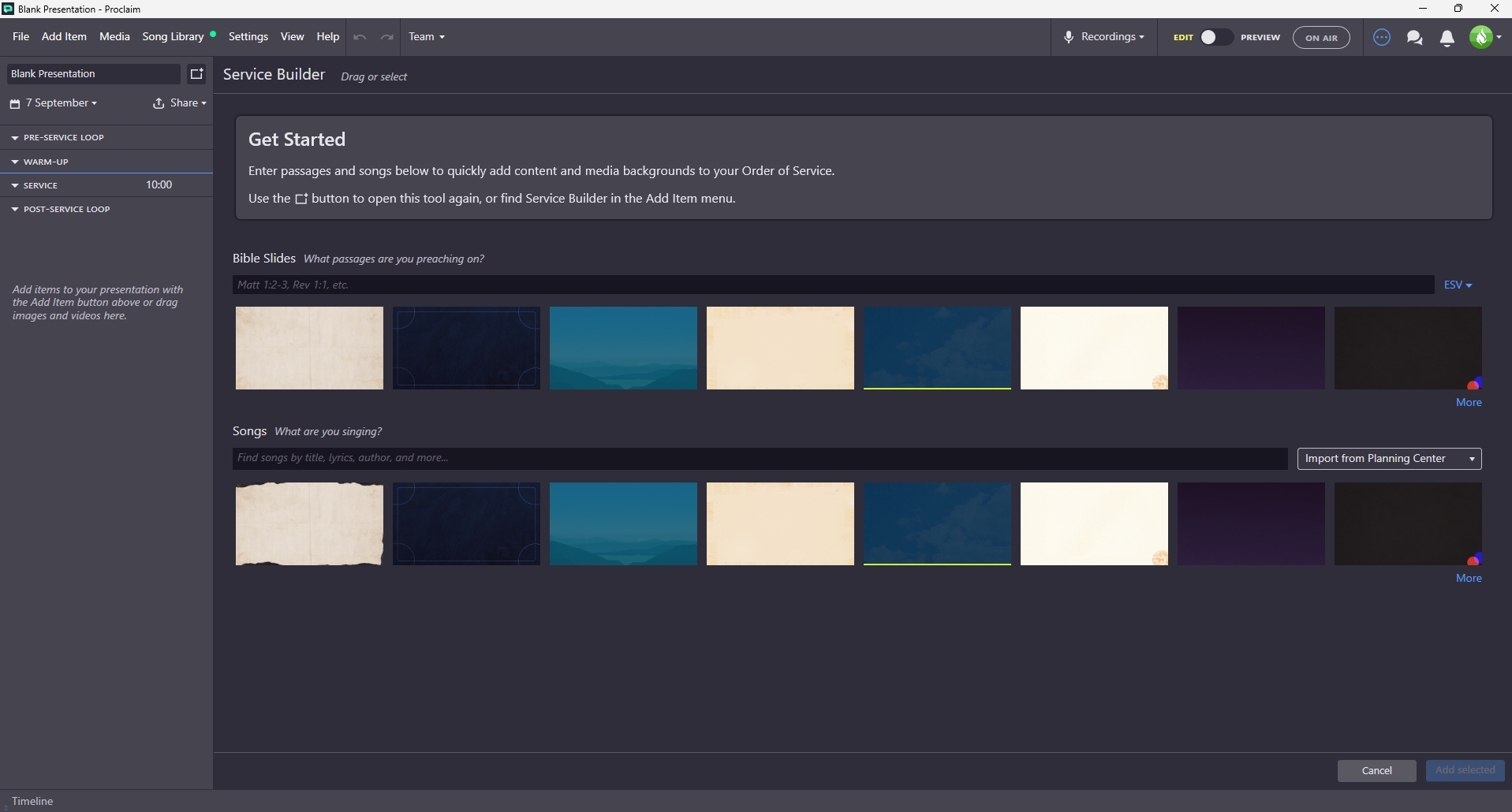Click the share upload icon
The height and width of the screenshot is (812, 1512).
tap(159, 103)
